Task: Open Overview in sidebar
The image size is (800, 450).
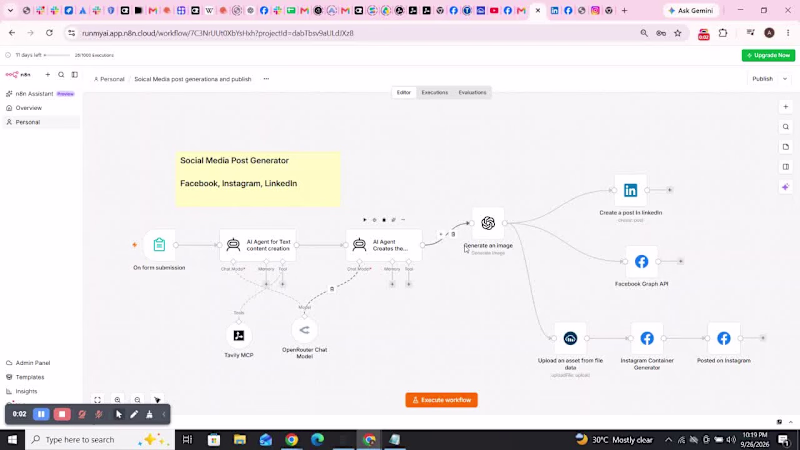Action: [41, 108]
